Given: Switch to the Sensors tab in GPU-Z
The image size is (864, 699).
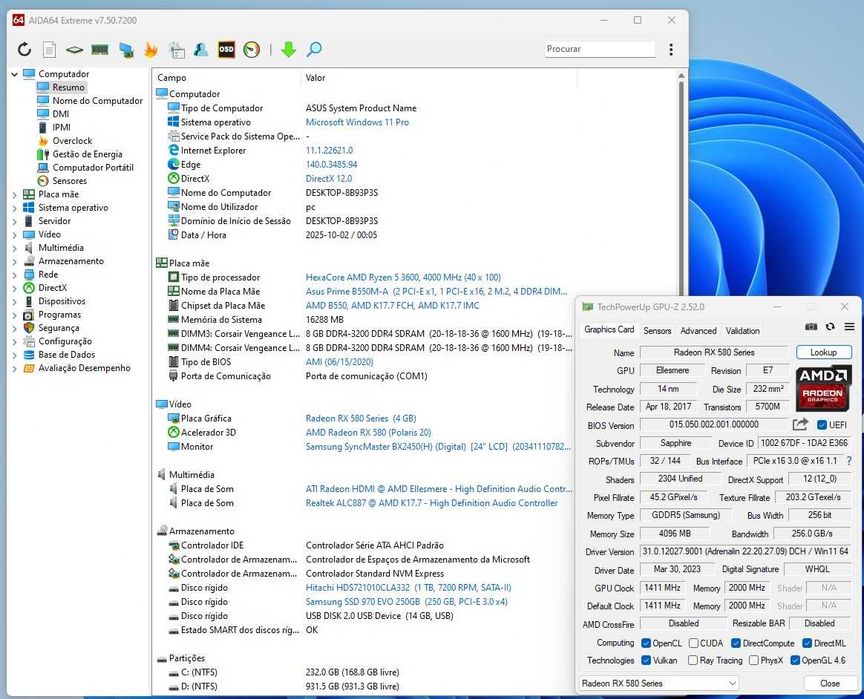Looking at the screenshot, I should click(x=657, y=330).
